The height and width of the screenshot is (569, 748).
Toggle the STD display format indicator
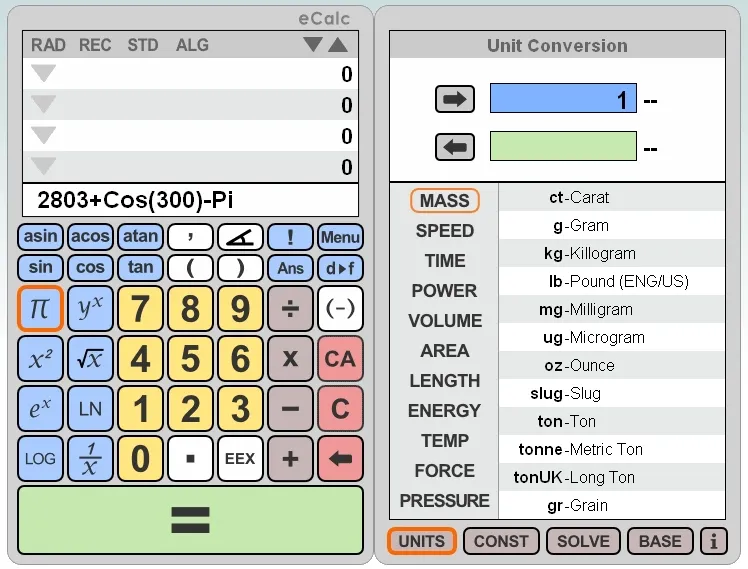coord(143,45)
